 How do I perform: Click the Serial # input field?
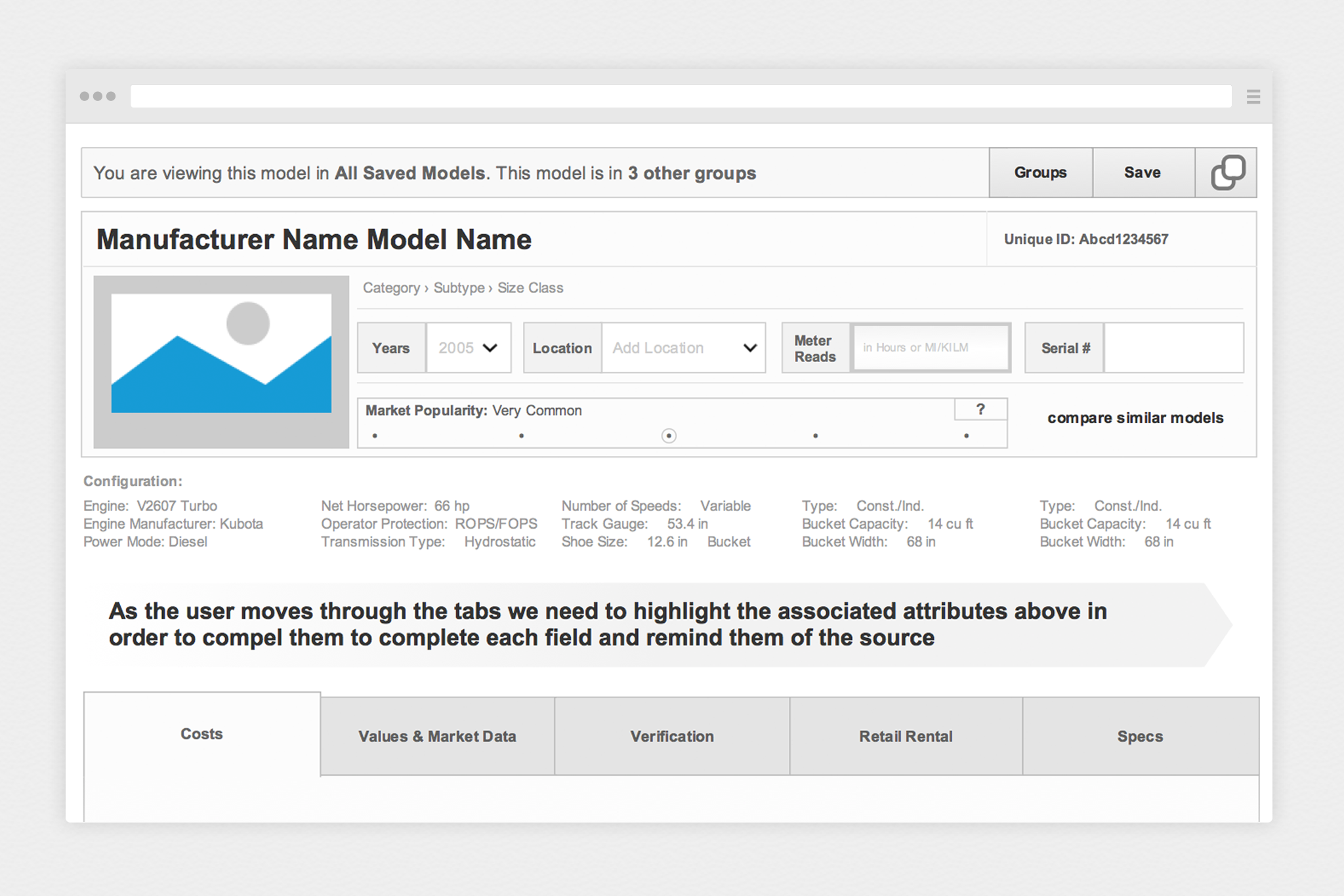click(x=1173, y=348)
